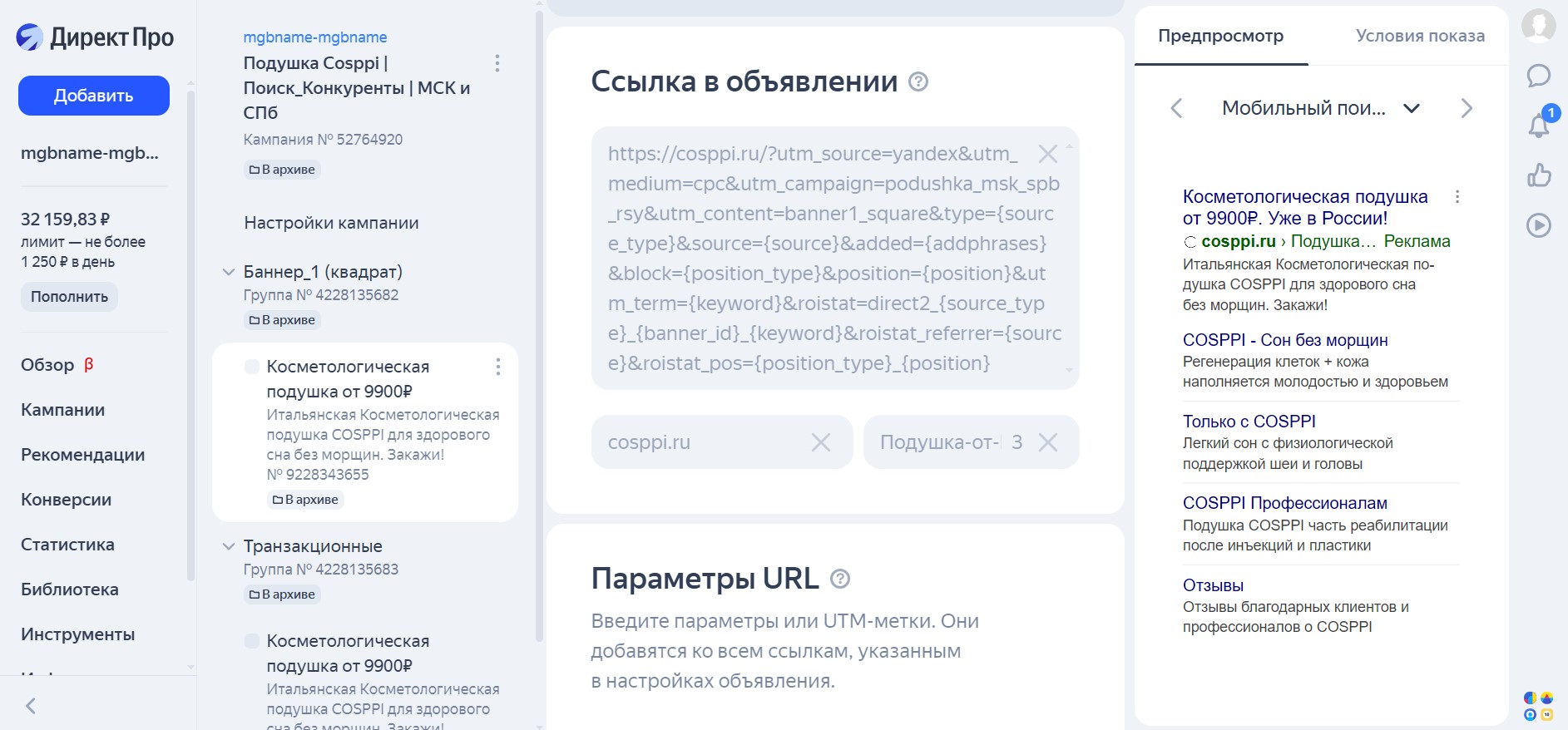Screen dimensions: 1568x730
Task: Click the preview headline Косметологическая подушка
Action: point(1305,207)
